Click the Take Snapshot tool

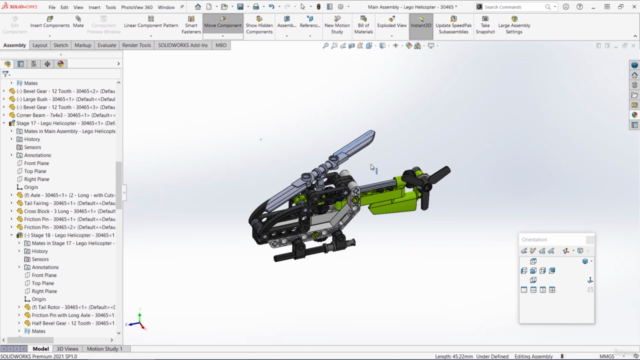click(485, 25)
